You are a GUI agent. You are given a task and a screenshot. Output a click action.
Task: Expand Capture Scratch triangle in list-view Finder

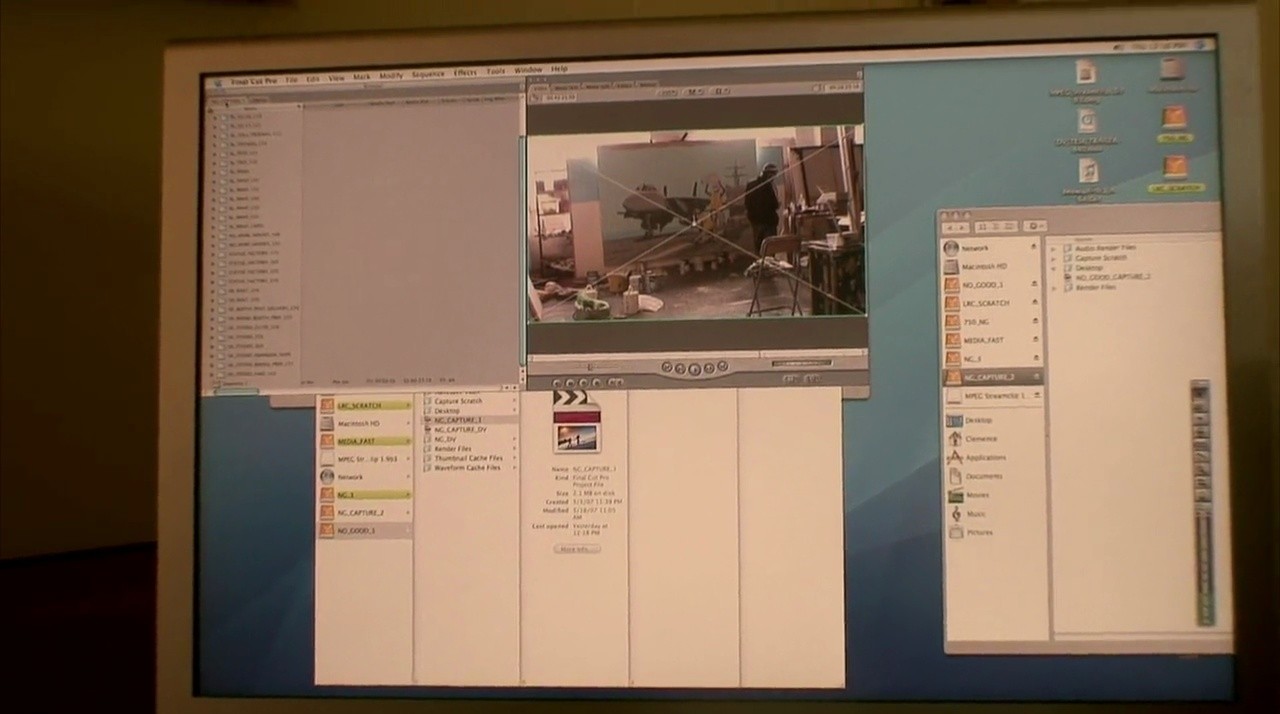1054,257
